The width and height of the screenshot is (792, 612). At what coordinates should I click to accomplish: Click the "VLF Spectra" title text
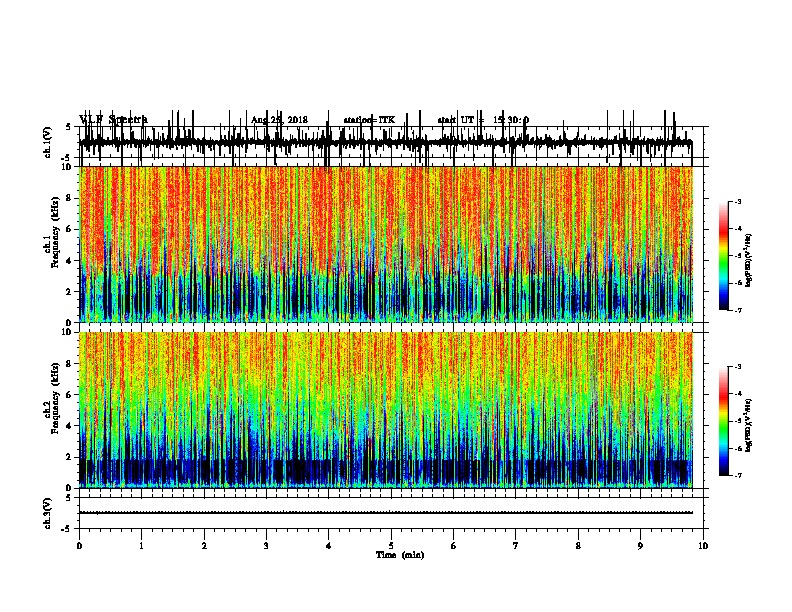[x=113, y=119]
